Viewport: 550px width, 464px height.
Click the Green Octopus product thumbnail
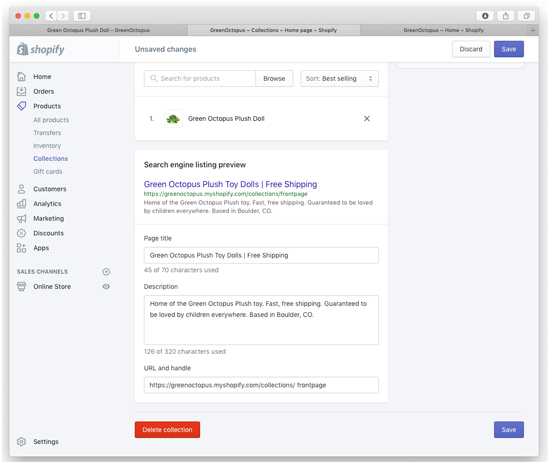tap(173, 119)
